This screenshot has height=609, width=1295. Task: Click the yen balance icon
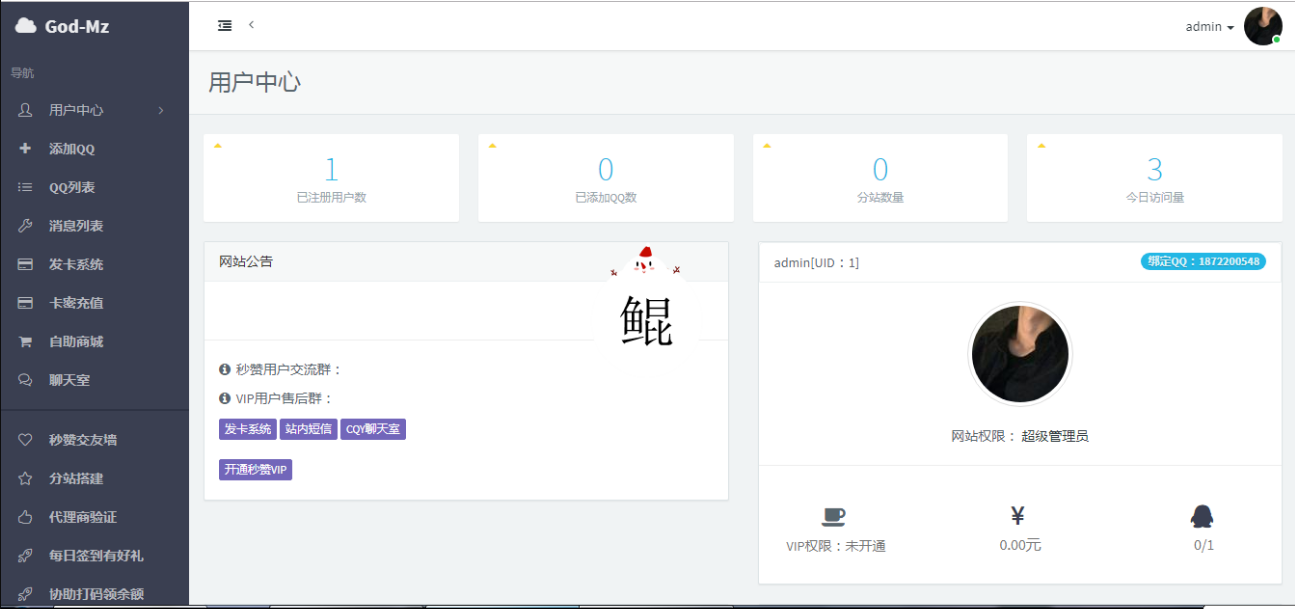[x=1018, y=516]
